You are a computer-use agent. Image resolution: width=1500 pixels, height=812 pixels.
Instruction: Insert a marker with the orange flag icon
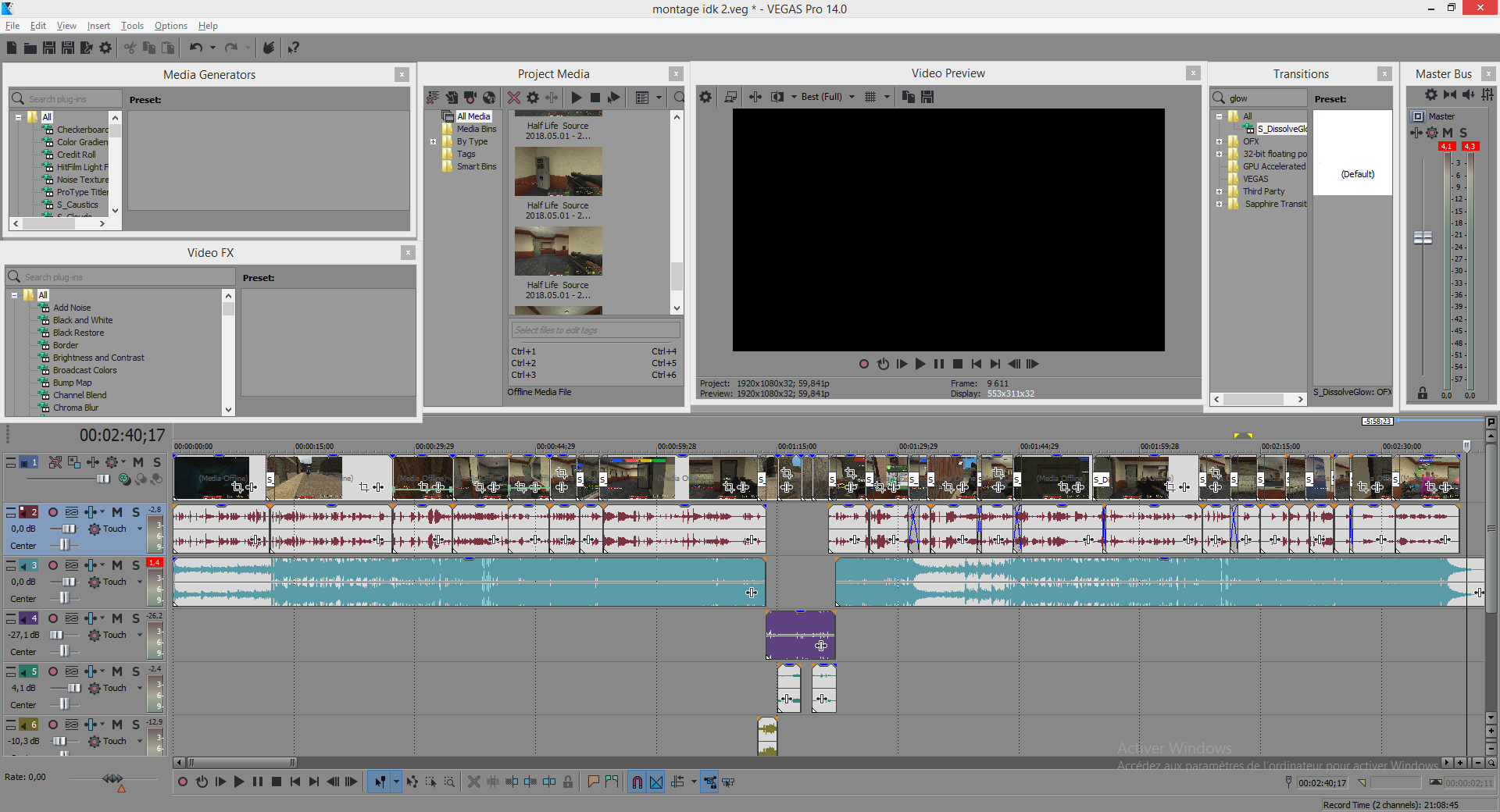[x=593, y=782]
